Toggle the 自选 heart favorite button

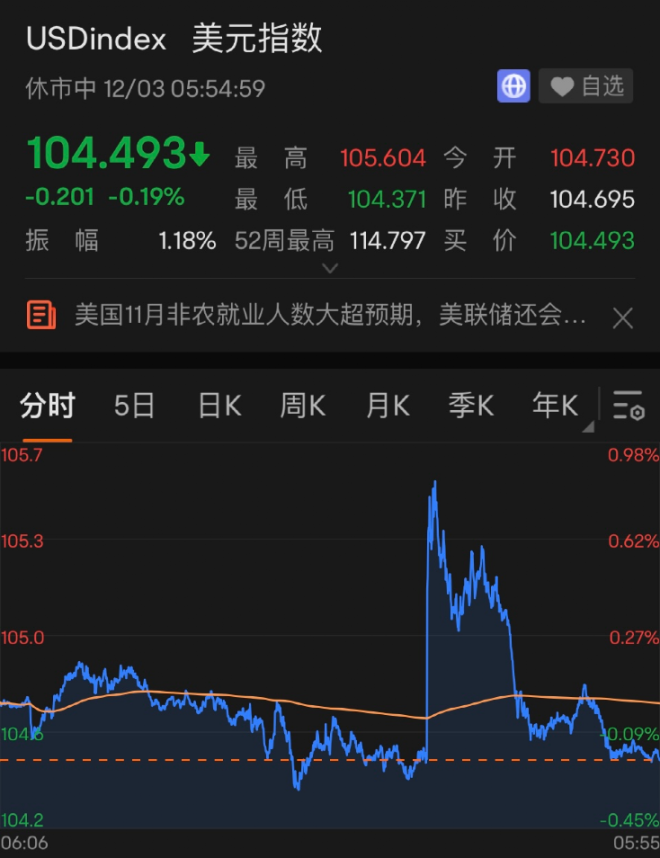pos(586,87)
